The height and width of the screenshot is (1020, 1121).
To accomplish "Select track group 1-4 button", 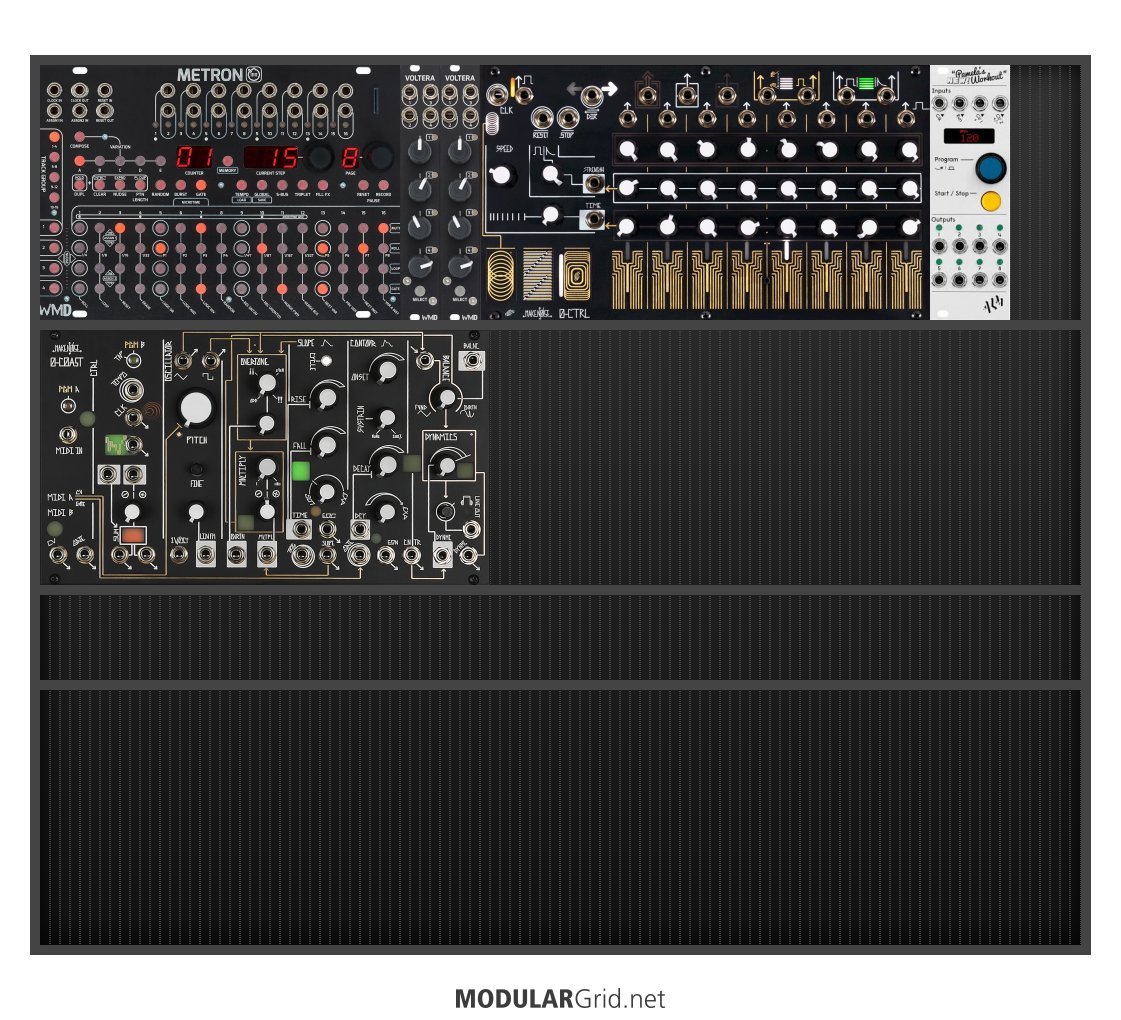I will point(54,137).
